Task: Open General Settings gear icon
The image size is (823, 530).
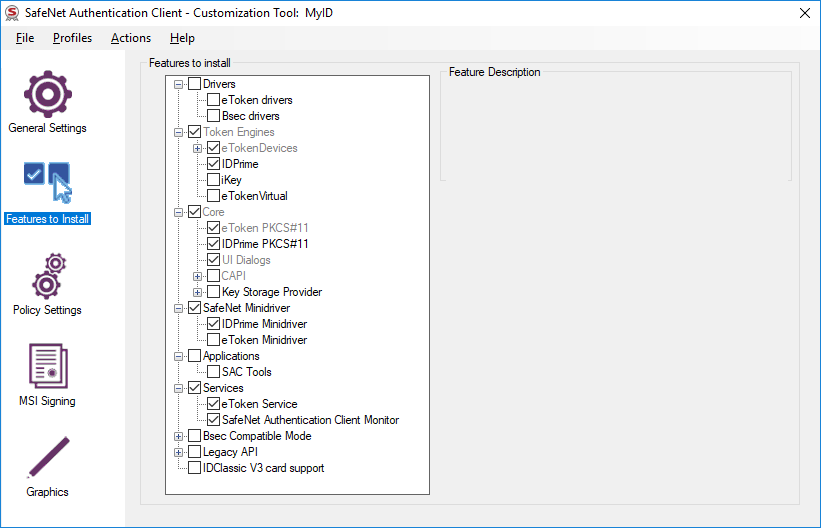Action: click(x=47, y=93)
